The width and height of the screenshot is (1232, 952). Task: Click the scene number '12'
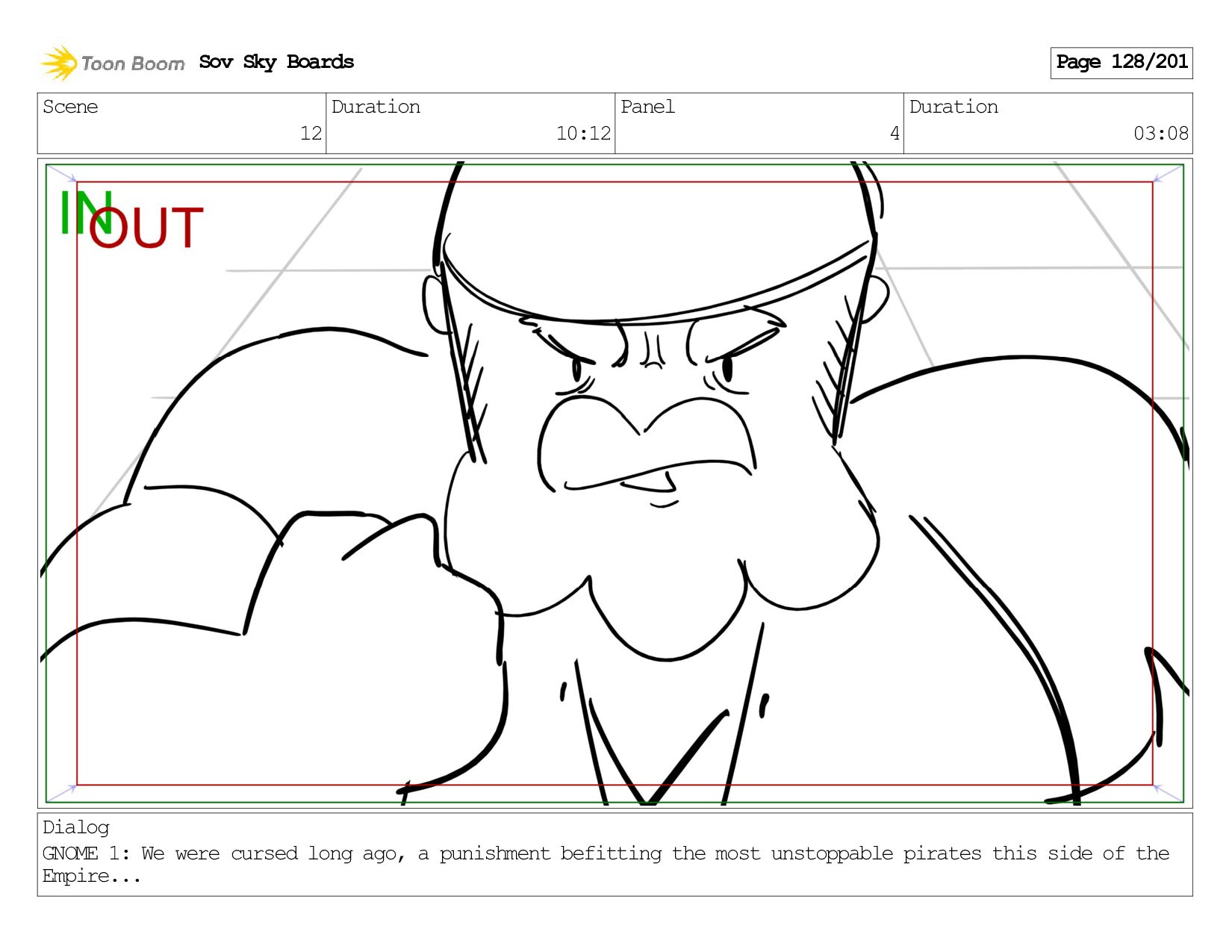click(311, 134)
